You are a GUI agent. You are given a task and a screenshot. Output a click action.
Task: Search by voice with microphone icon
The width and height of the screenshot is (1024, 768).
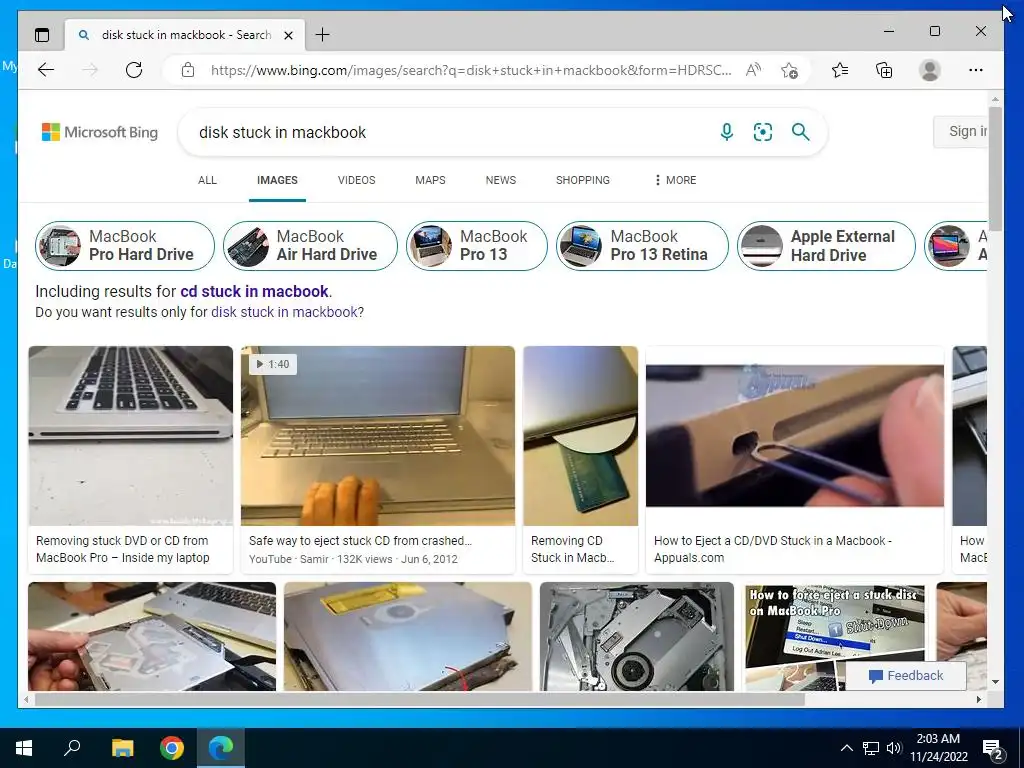(x=726, y=132)
